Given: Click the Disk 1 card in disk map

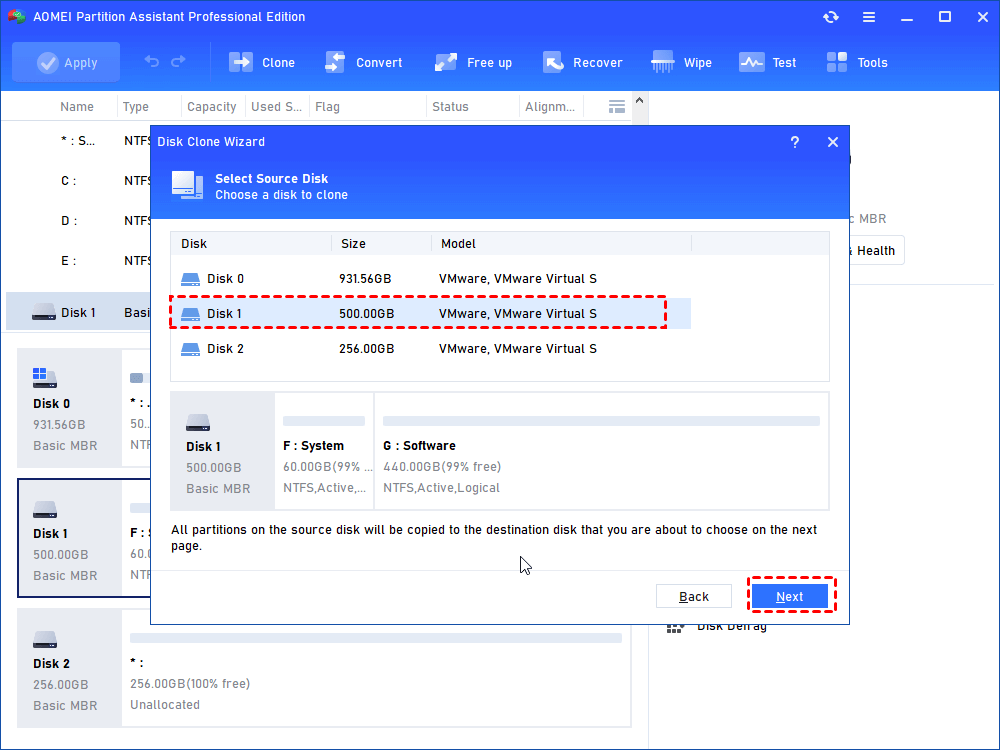Looking at the screenshot, I should (x=70, y=538).
